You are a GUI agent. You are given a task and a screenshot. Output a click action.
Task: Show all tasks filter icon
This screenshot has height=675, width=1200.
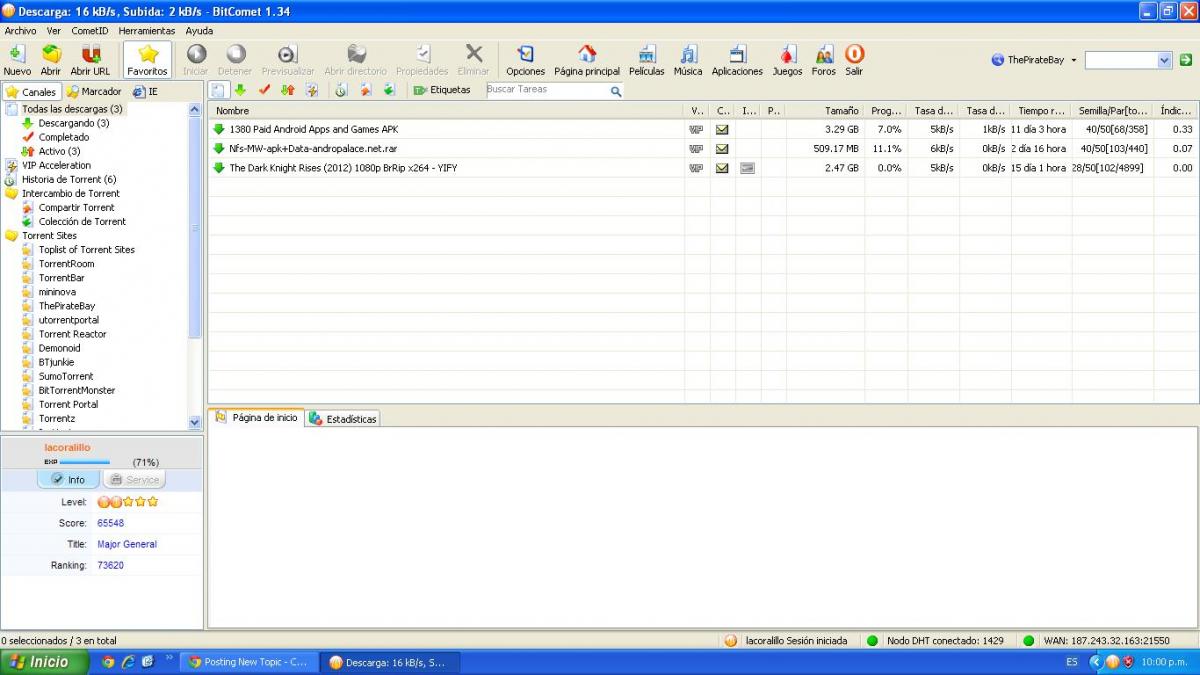(218, 90)
